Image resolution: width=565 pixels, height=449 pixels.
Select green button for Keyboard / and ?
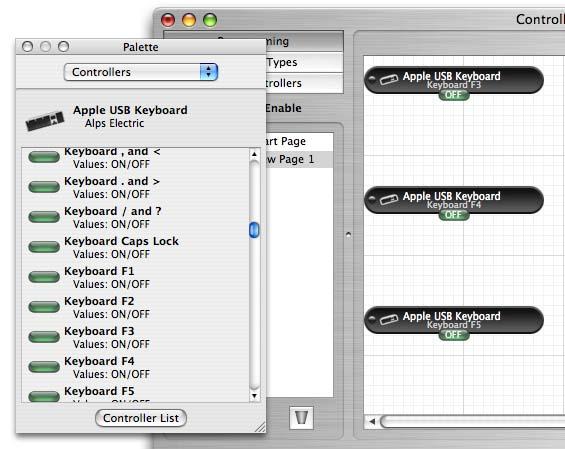pyautogui.click(x=44, y=217)
